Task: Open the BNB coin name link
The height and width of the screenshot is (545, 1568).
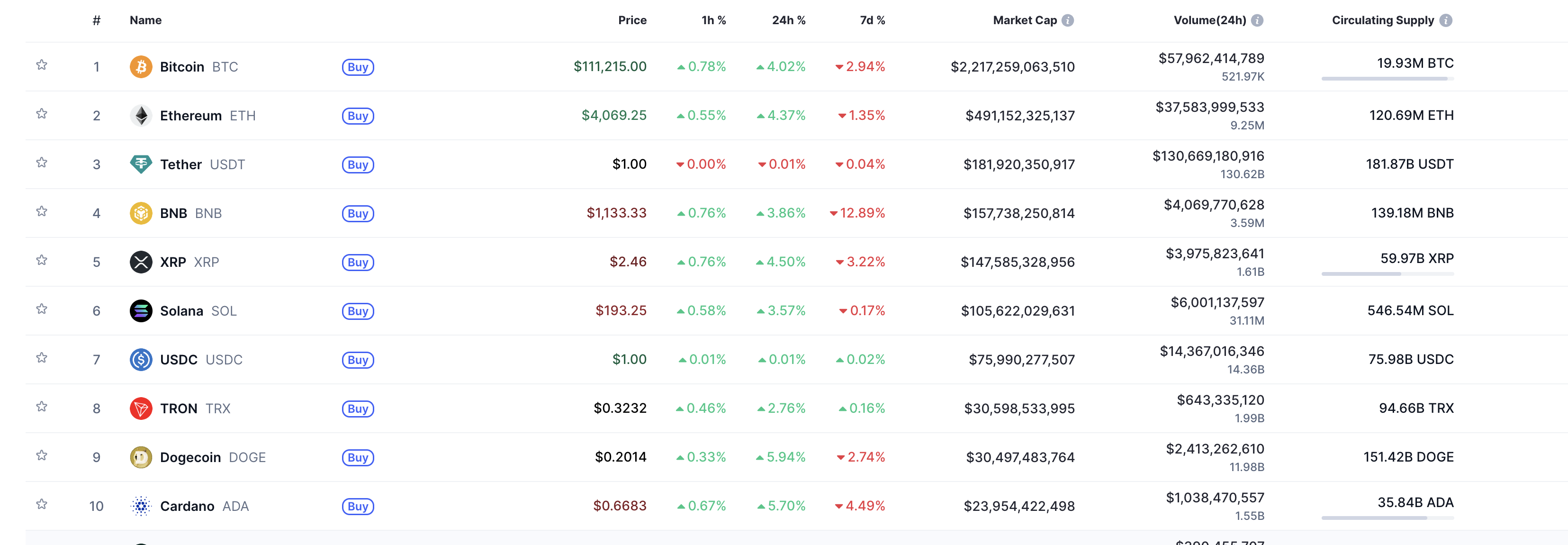Action: coord(173,213)
